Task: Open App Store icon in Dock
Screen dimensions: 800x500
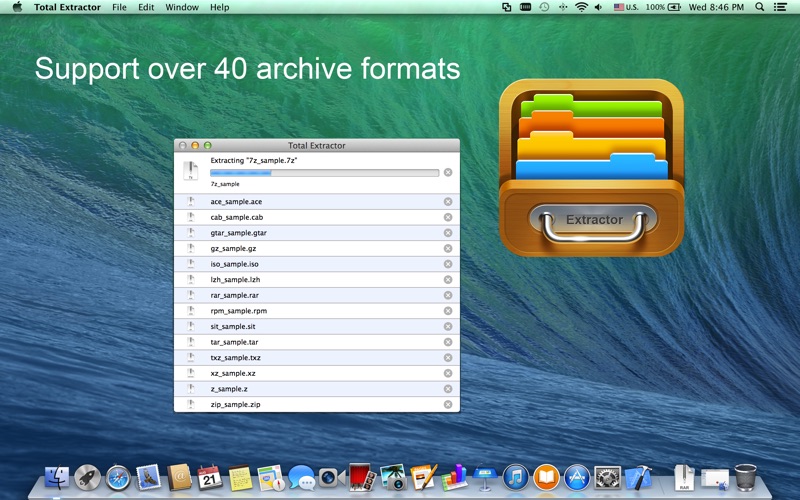Action: click(577, 478)
